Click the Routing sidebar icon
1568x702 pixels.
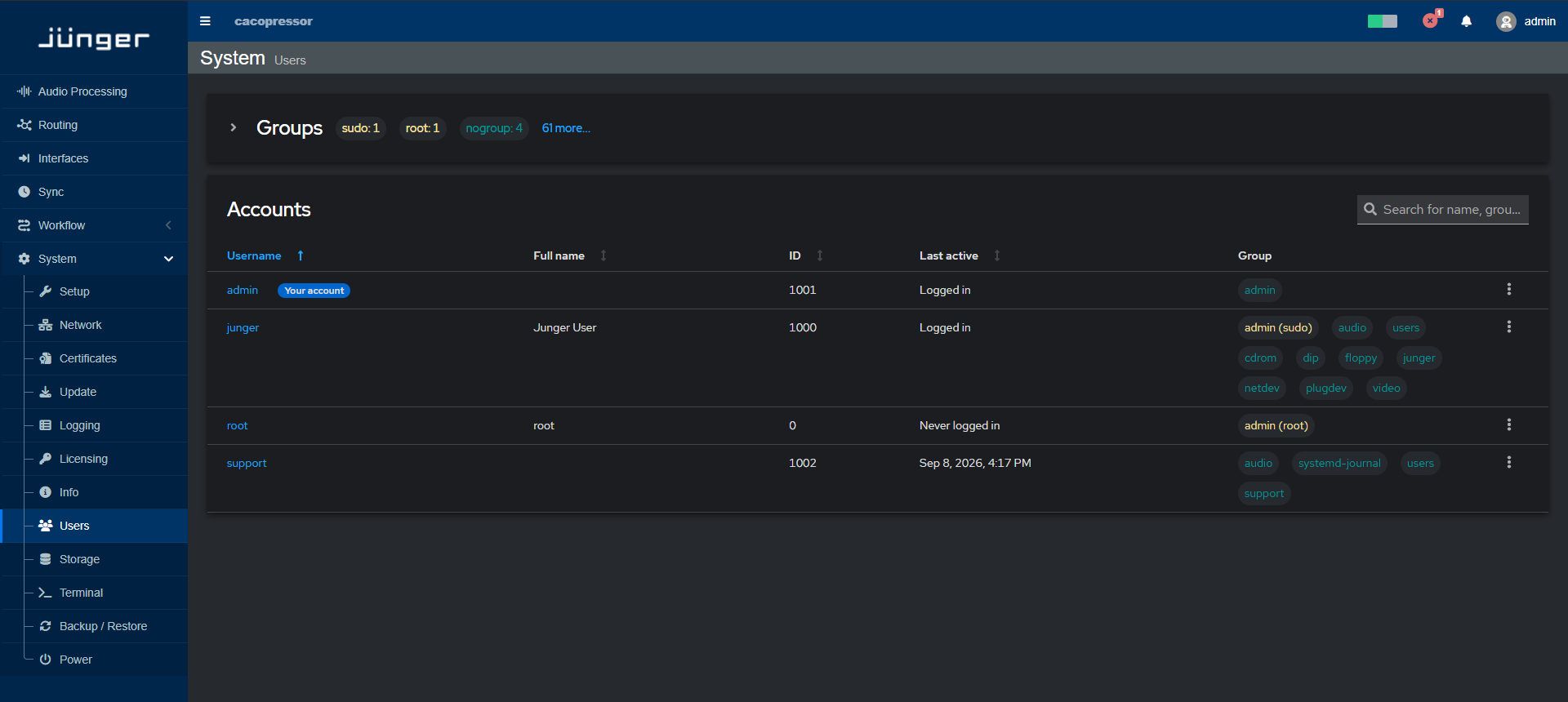tap(24, 125)
